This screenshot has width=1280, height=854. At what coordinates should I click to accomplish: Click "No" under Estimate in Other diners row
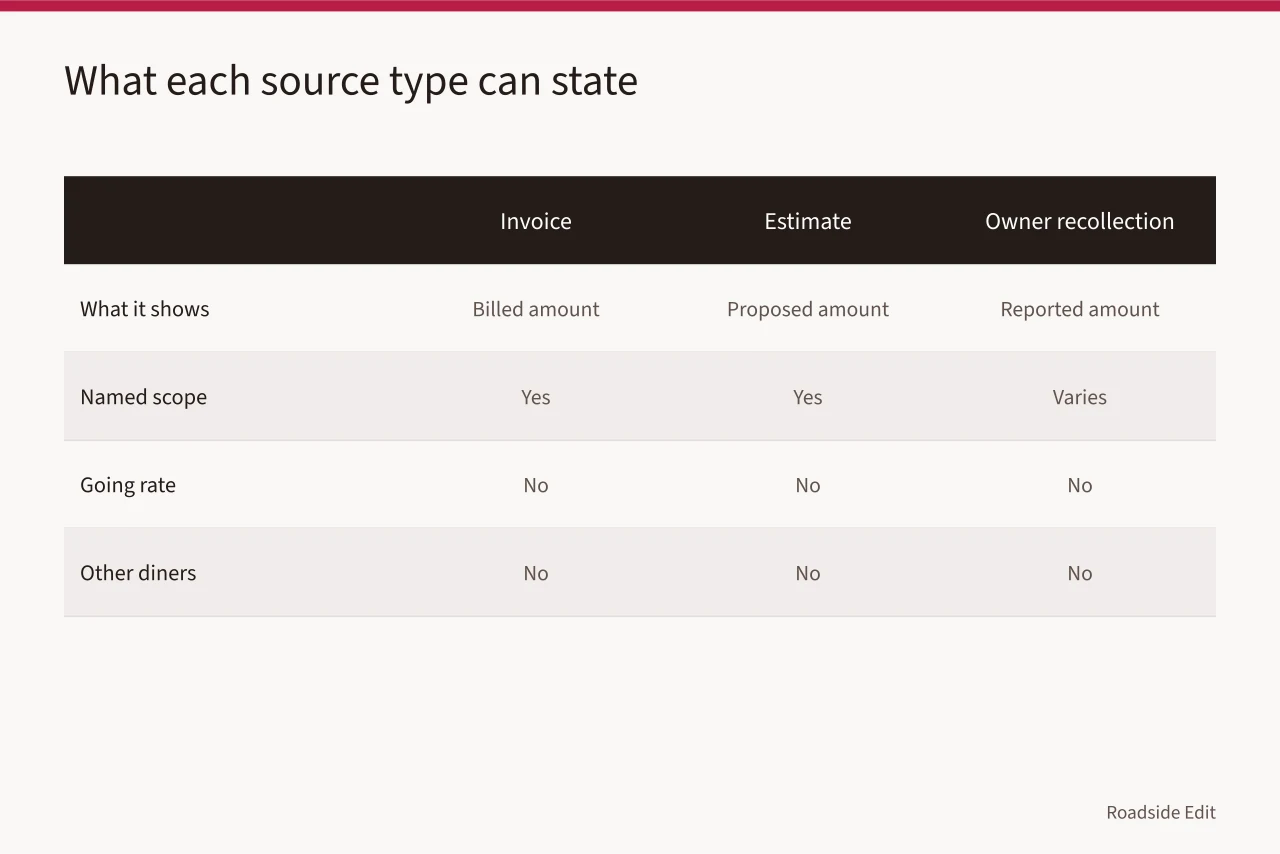[x=808, y=573]
